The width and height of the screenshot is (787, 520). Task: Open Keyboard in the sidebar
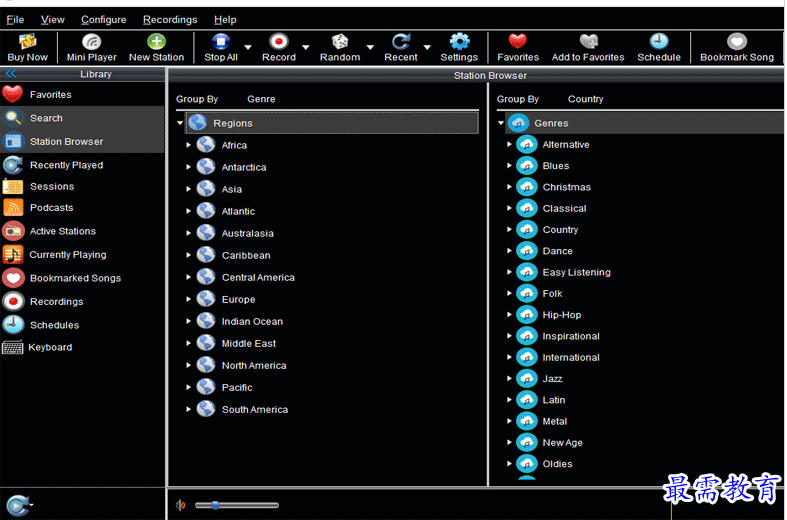(82, 347)
